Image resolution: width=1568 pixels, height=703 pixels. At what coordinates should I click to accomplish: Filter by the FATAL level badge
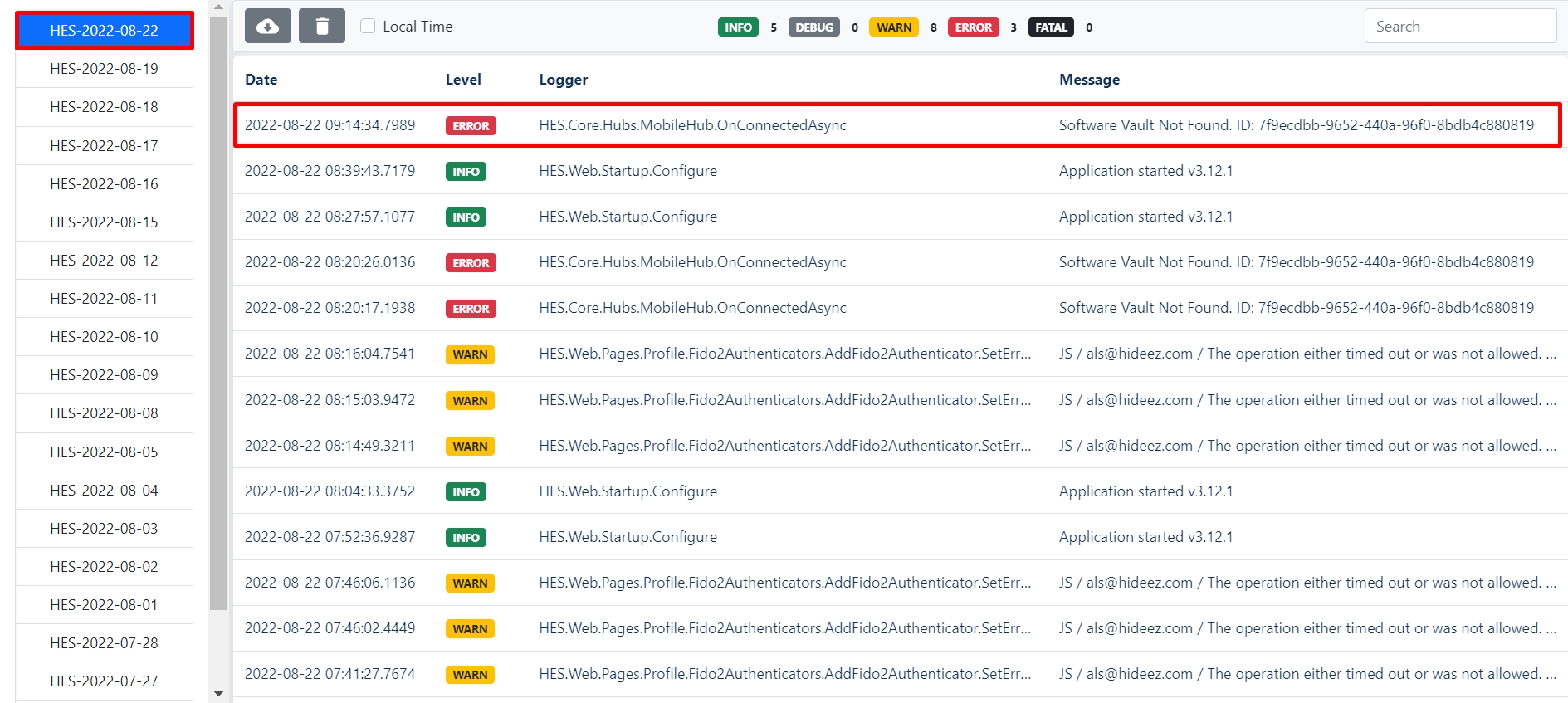(x=1050, y=27)
